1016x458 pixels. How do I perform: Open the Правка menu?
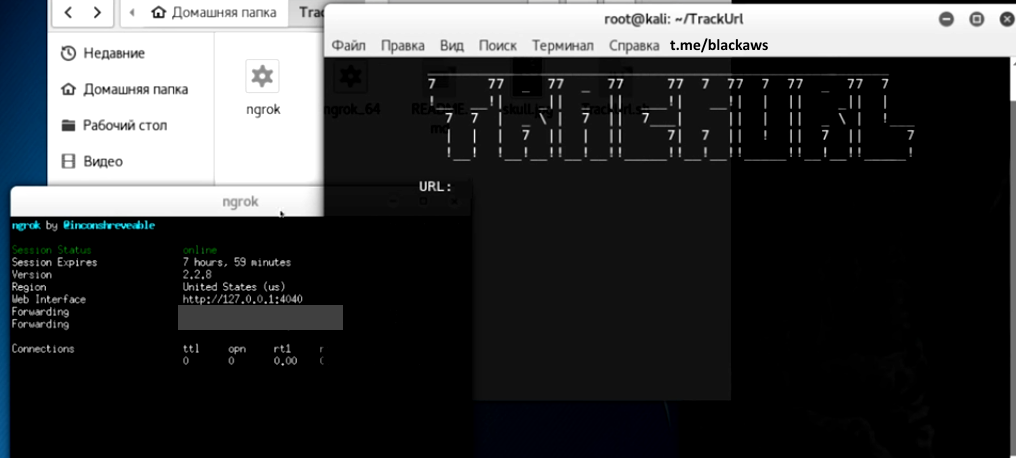(x=403, y=45)
